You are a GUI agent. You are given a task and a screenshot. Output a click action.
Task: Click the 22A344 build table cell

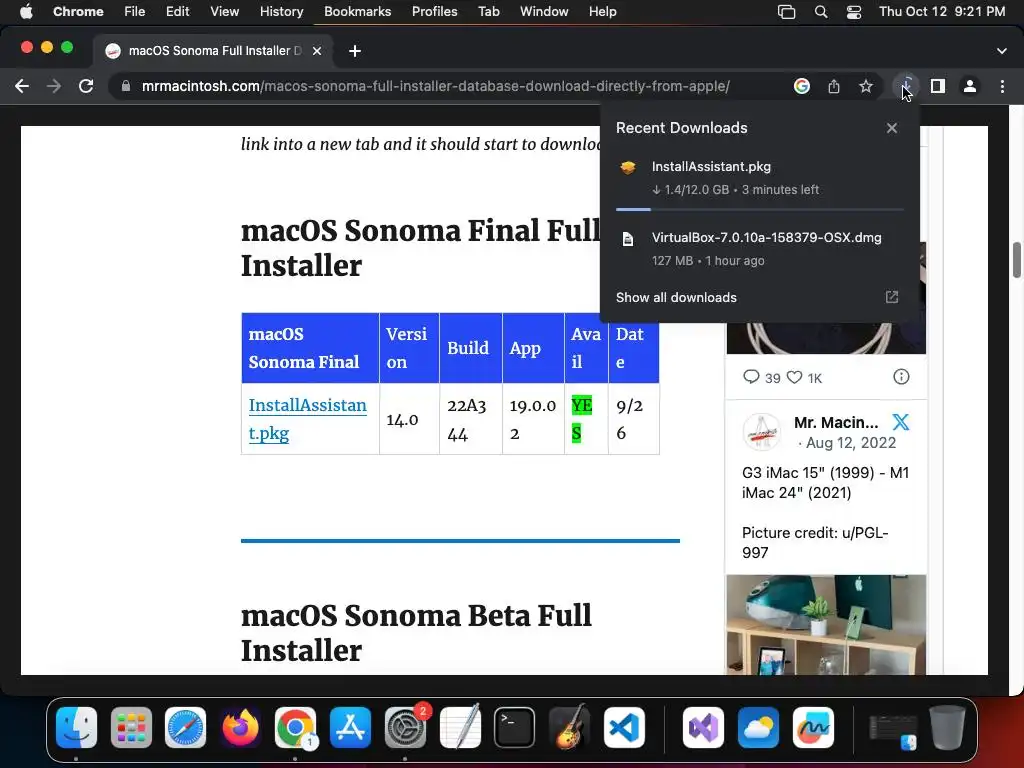[x=469, y=419]
